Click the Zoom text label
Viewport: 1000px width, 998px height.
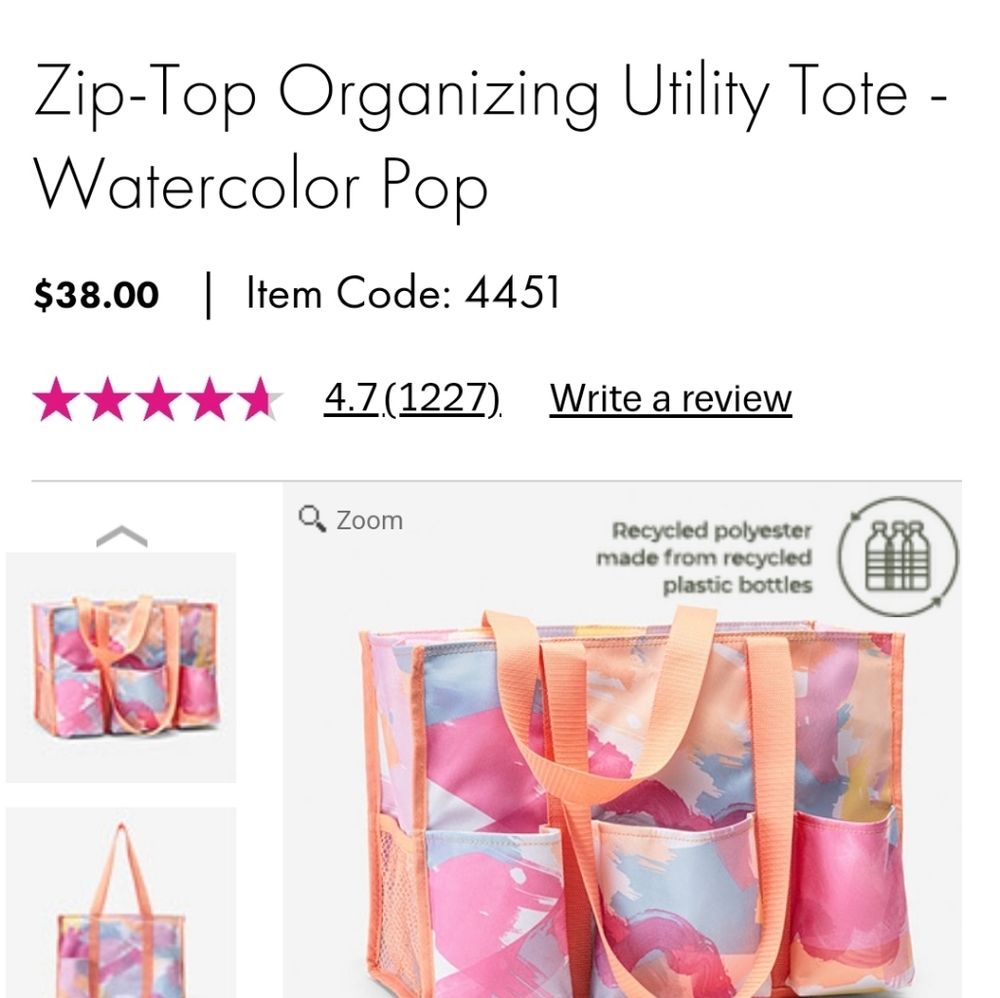(x=370, y=519)
